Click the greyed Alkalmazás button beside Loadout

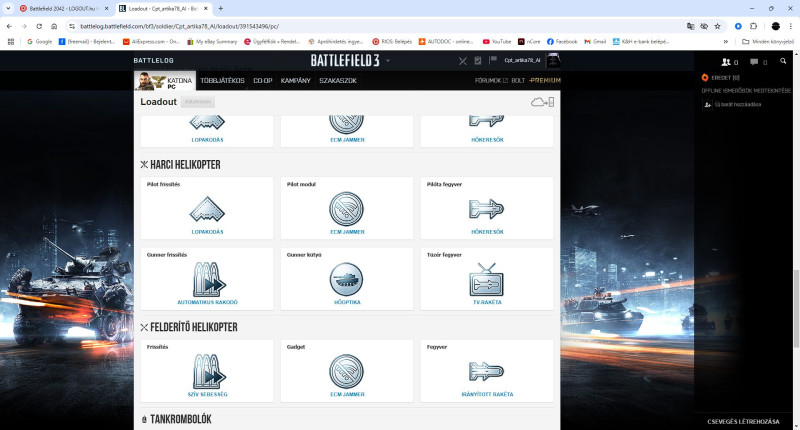pos(198,102)
